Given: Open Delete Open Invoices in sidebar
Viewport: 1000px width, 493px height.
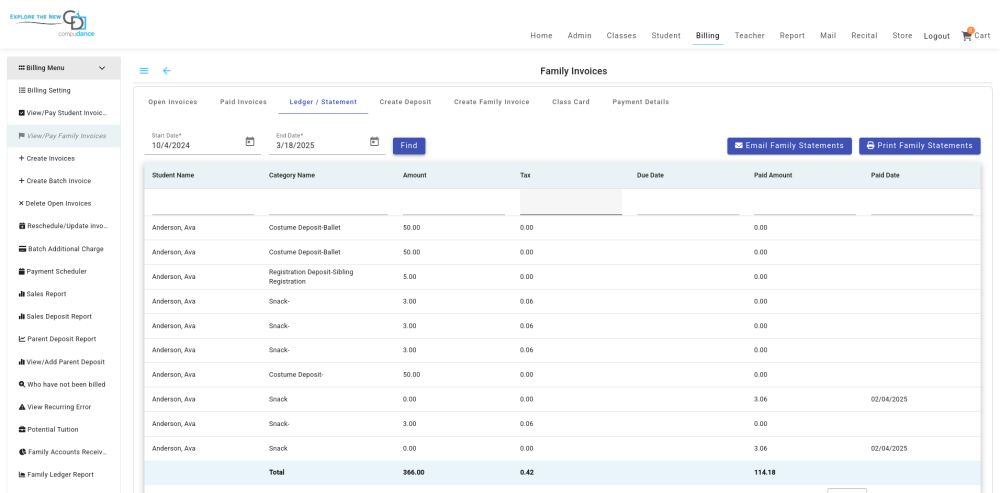Looking at the screenshot, I should (55, 203).
